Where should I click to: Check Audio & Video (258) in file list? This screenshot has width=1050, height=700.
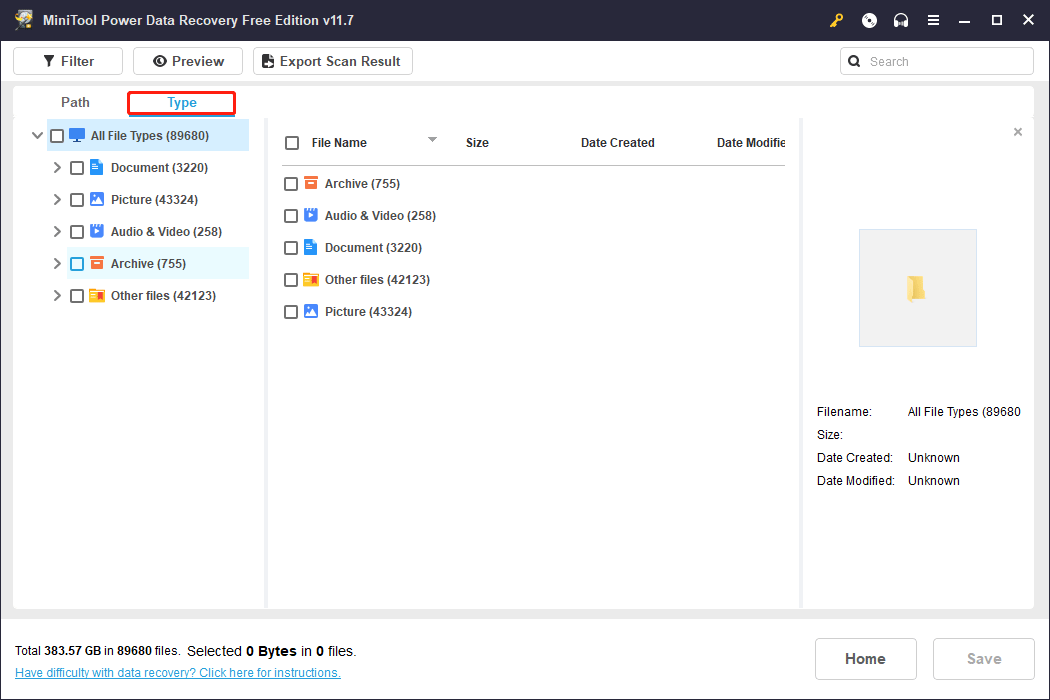tap(291, 216)
